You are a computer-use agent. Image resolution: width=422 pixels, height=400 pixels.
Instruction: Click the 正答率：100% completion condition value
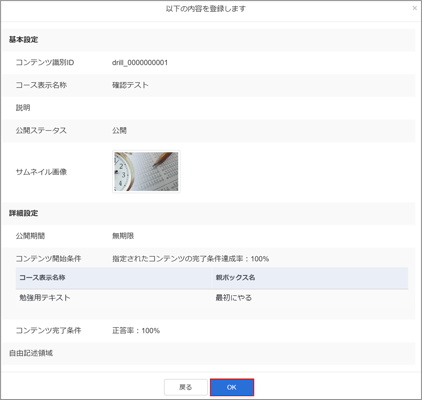(x=136, y=331)
